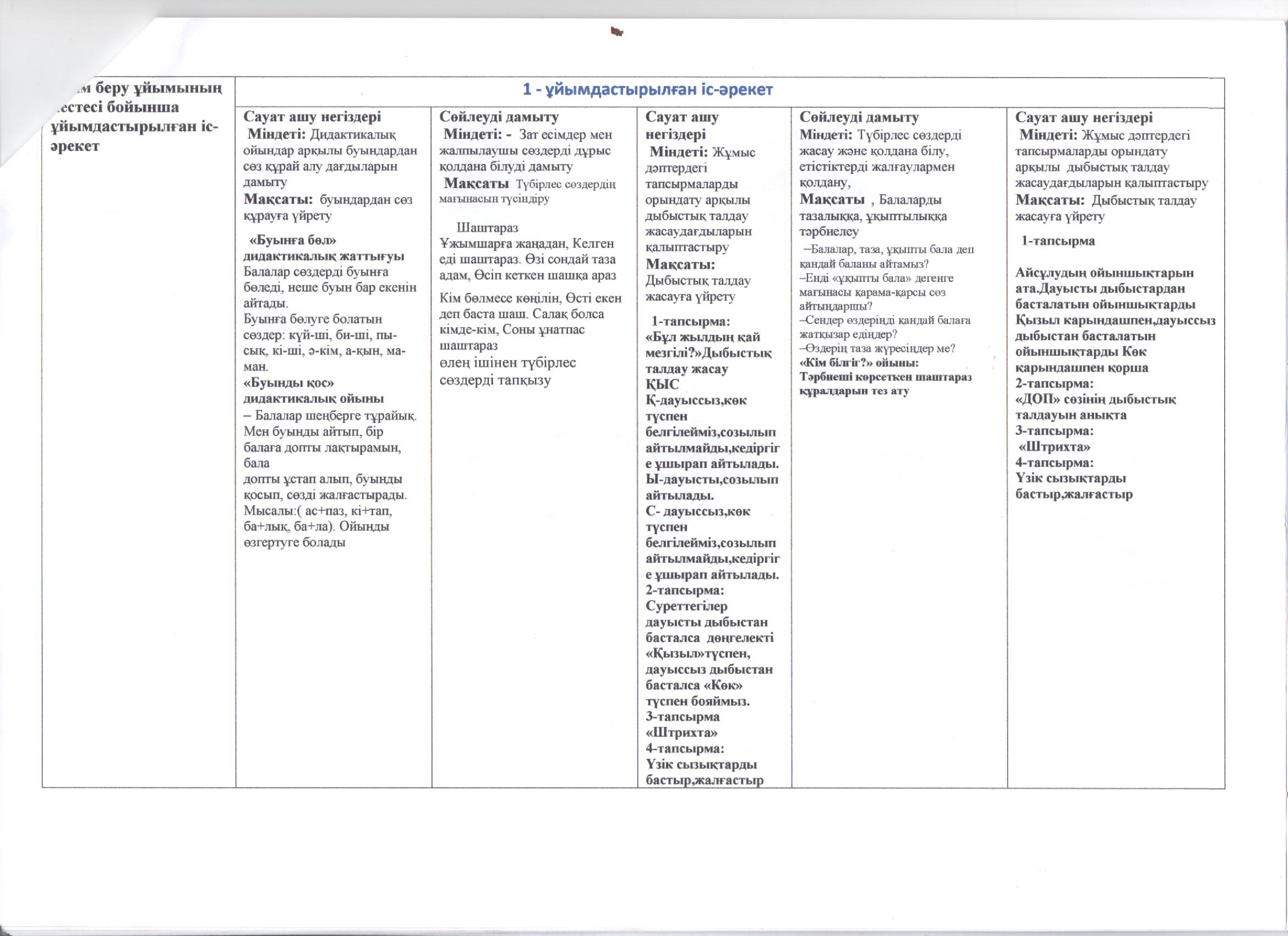Click the bold word 'ҚЫС'
The width and height of the screenshot is (1288, 936).
point(662,384)
